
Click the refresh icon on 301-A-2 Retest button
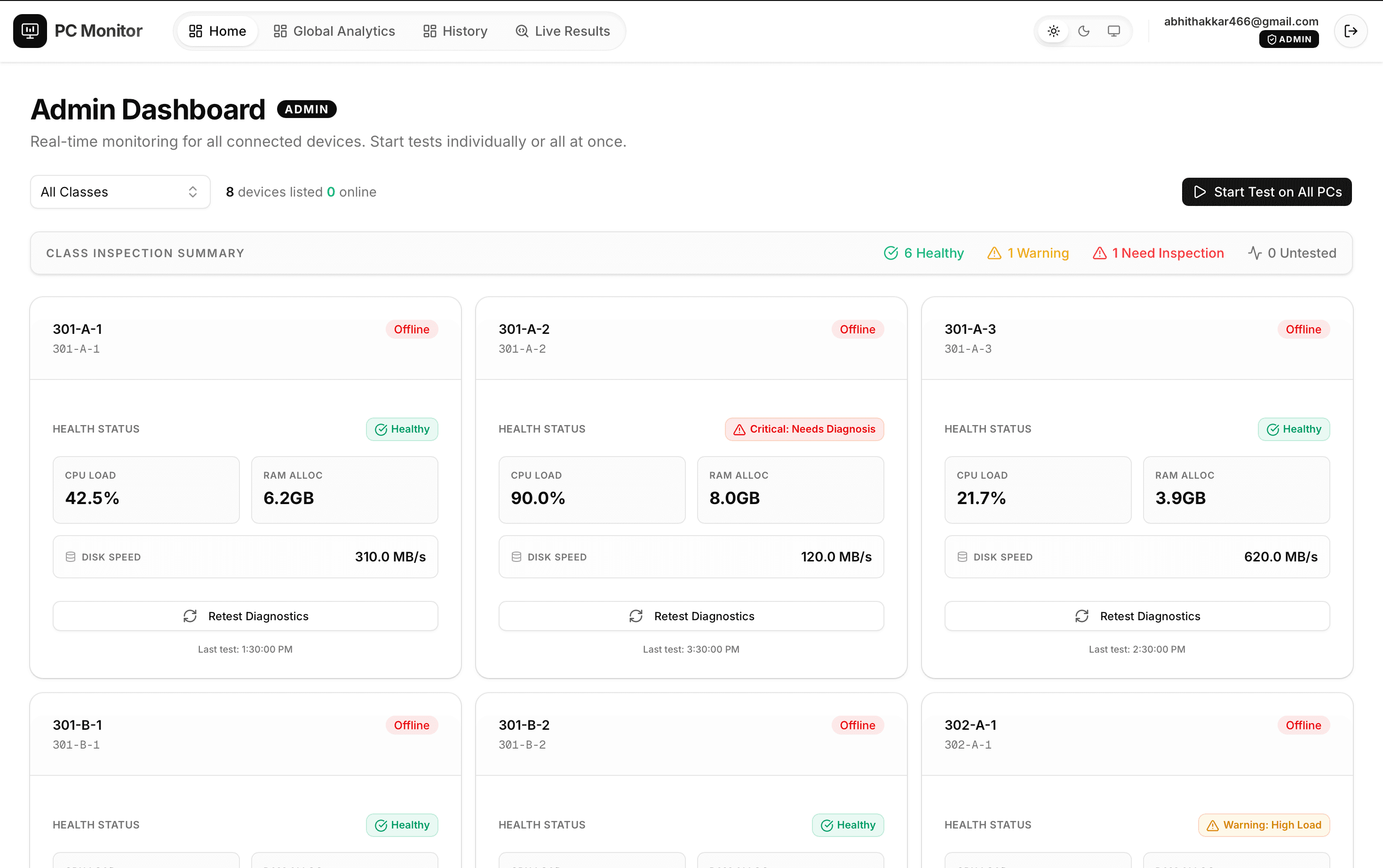(636, 616)
